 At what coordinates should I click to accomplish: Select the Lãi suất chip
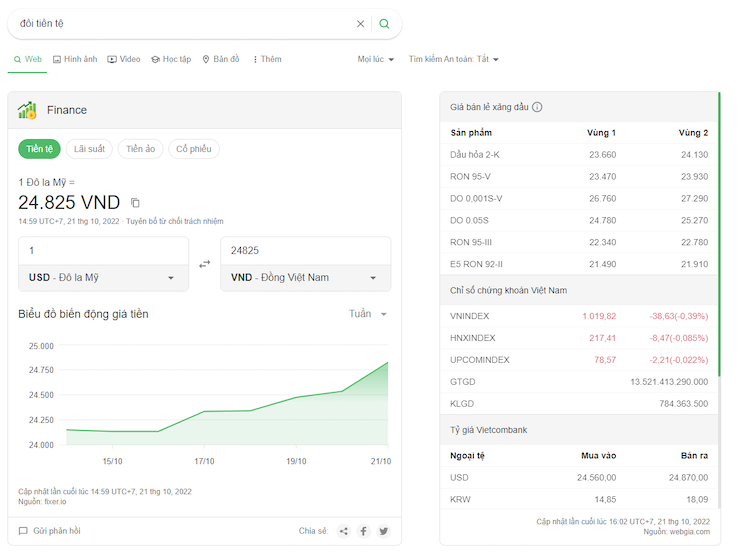tap(90, 149)
